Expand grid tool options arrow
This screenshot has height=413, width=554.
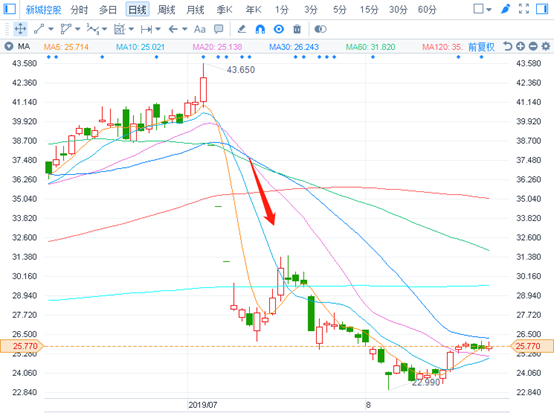click(x=131, y=29)
